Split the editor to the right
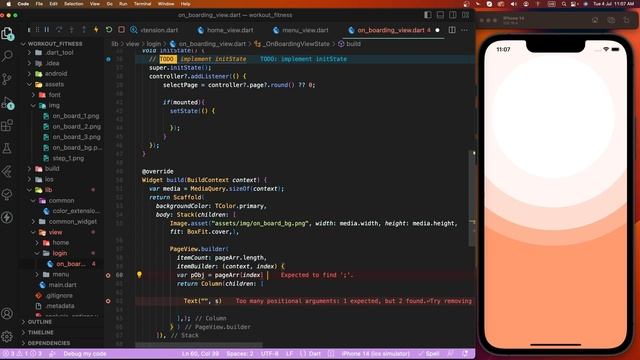This screenshot has width=640, height=360. [452, 30]
